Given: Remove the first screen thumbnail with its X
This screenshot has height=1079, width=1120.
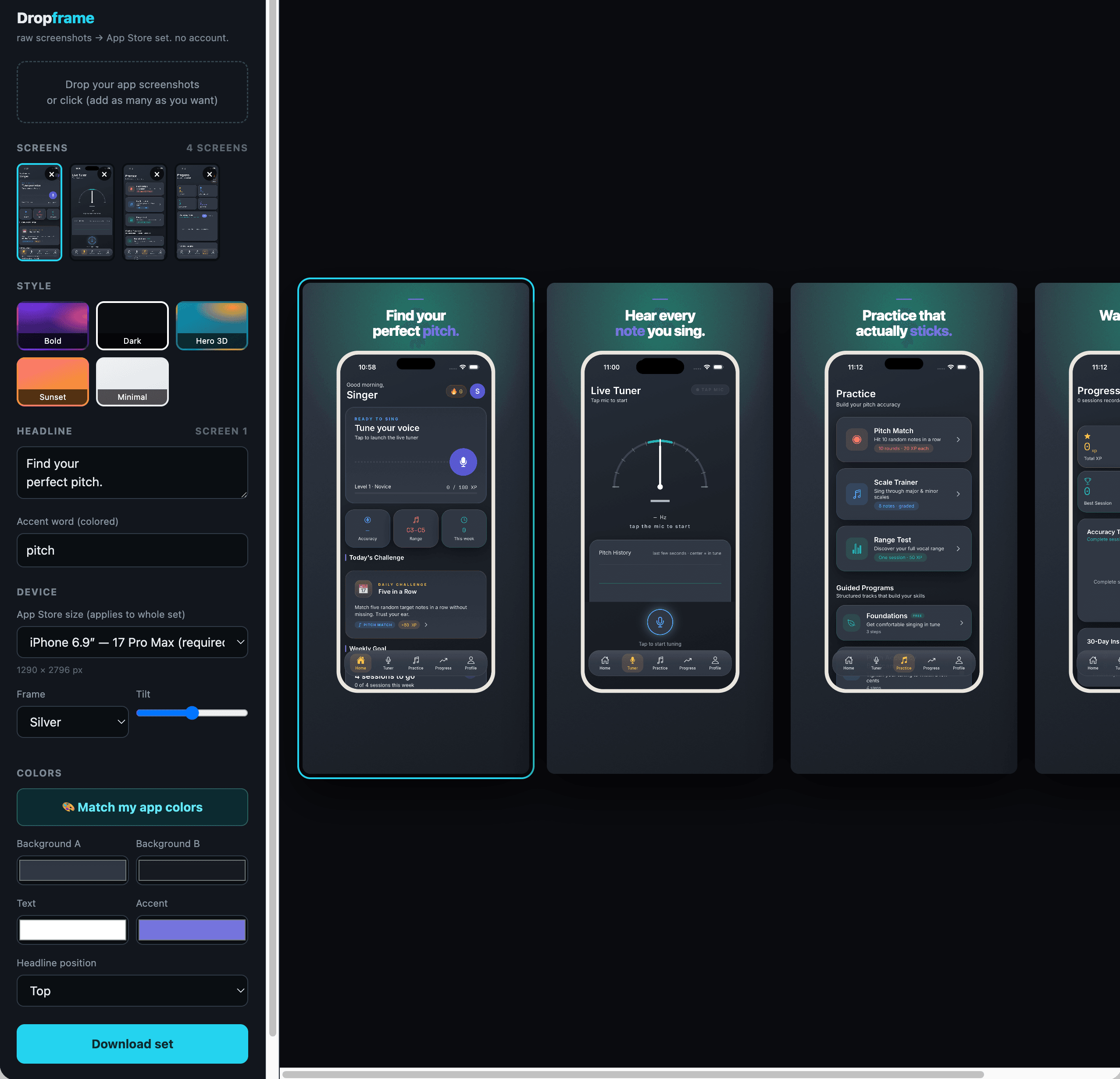Looking at the screenshot, I should (52, 175).
